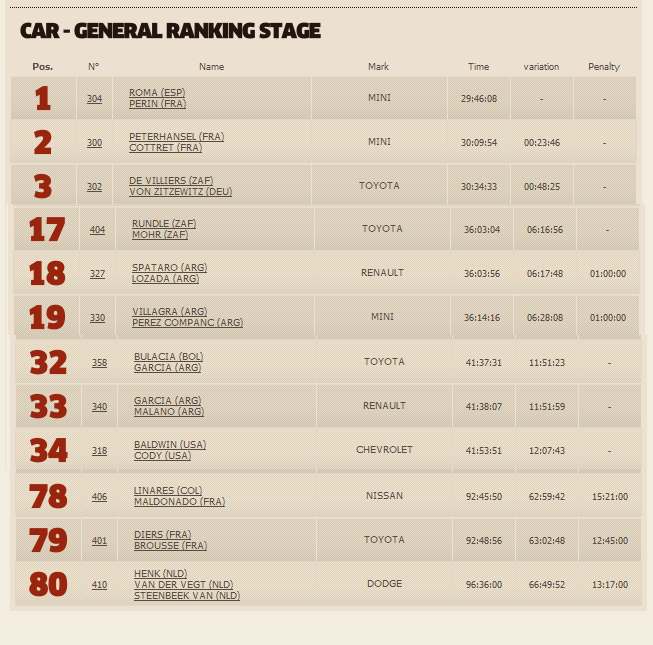The width and height of the screenshot is (653, 645).
Task: Click car number 300 link
Action: tap(94, 143)
